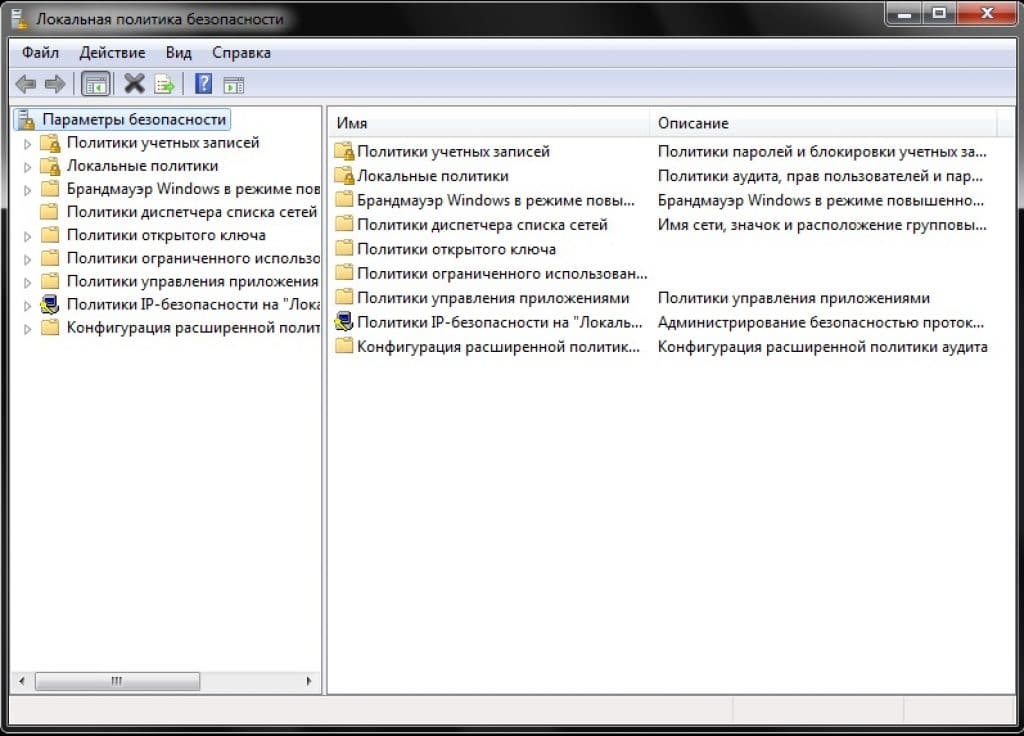The image size is (1024, 736).
Task: Click the tree folder icon of Политики учетных записей
Action: tap(50, 142)
